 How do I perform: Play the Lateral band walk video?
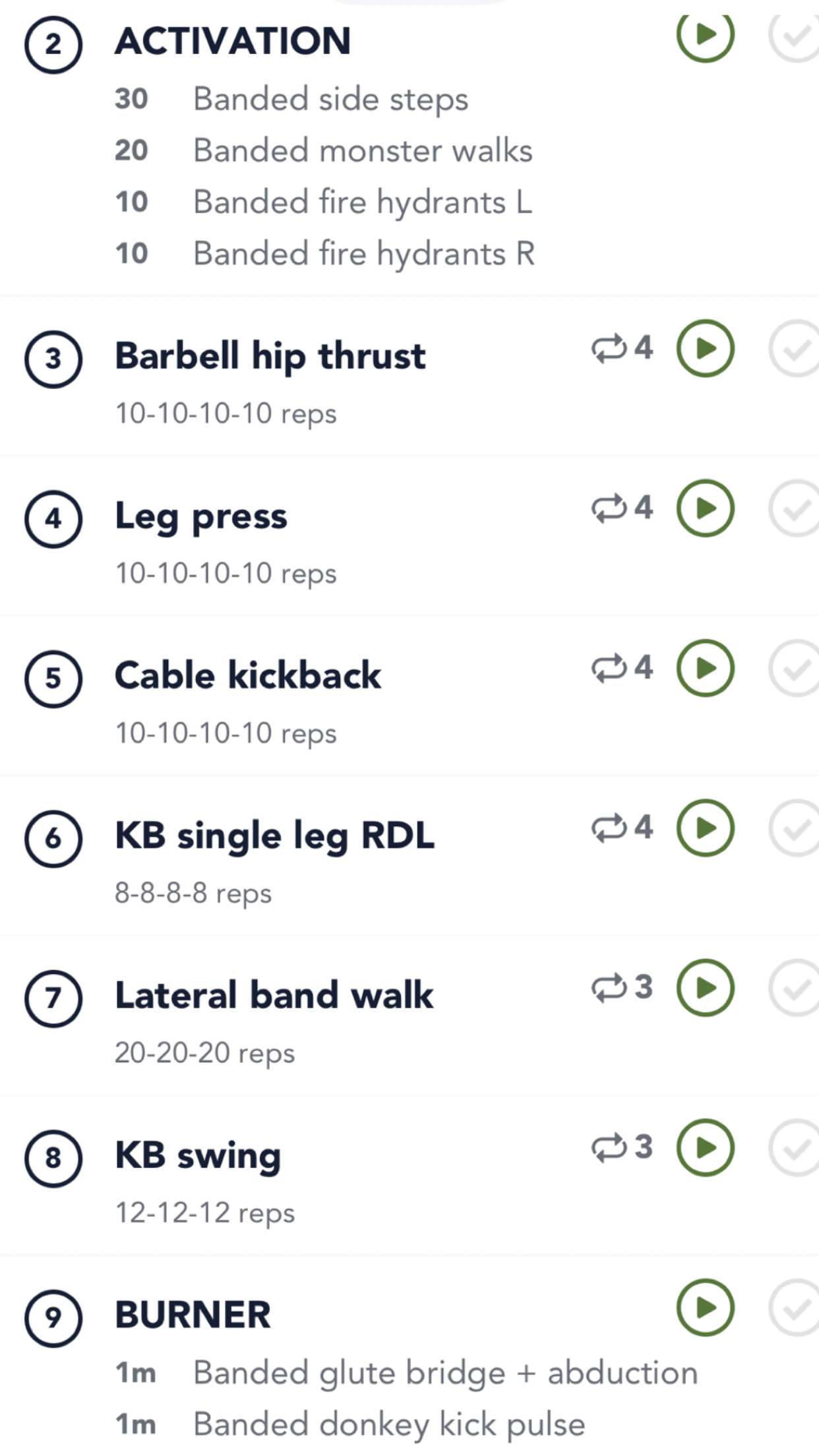pyautogui.click(x=705, y=988)
